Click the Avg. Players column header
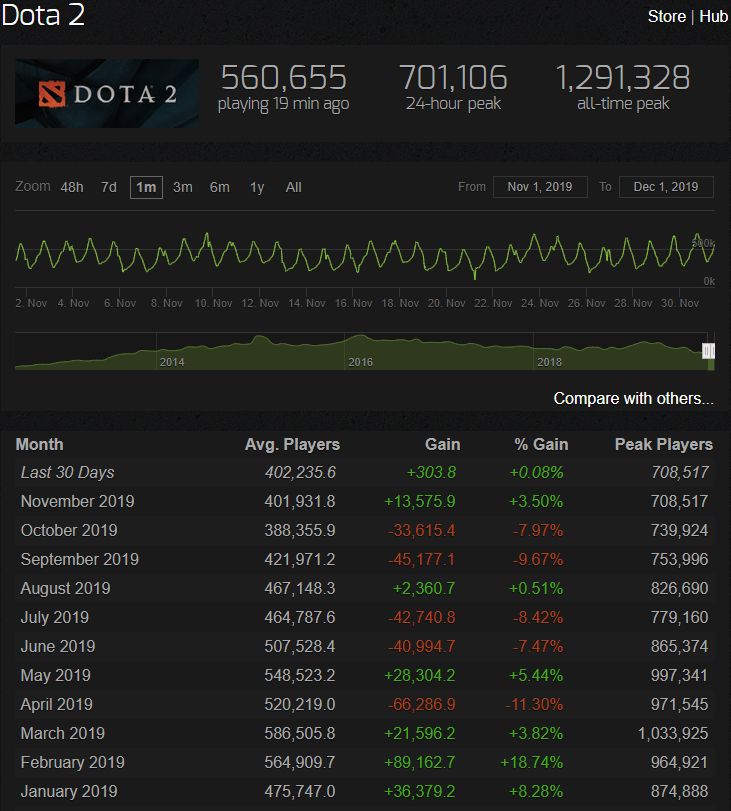 pyautogui.click(x=292, y=444)
